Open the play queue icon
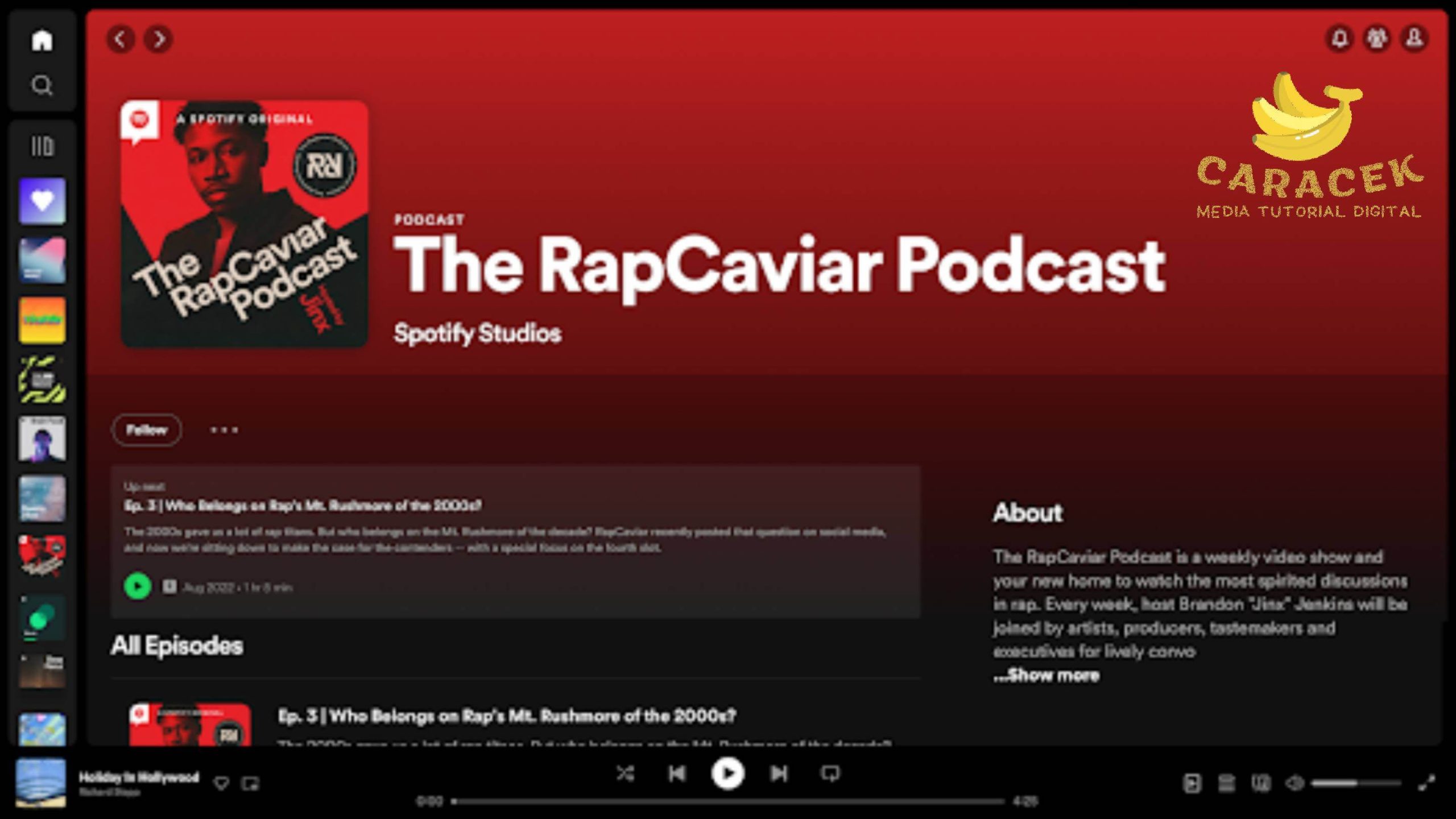The width and height of the screenshot is (1456, 819). click(x=1226, y=783)
